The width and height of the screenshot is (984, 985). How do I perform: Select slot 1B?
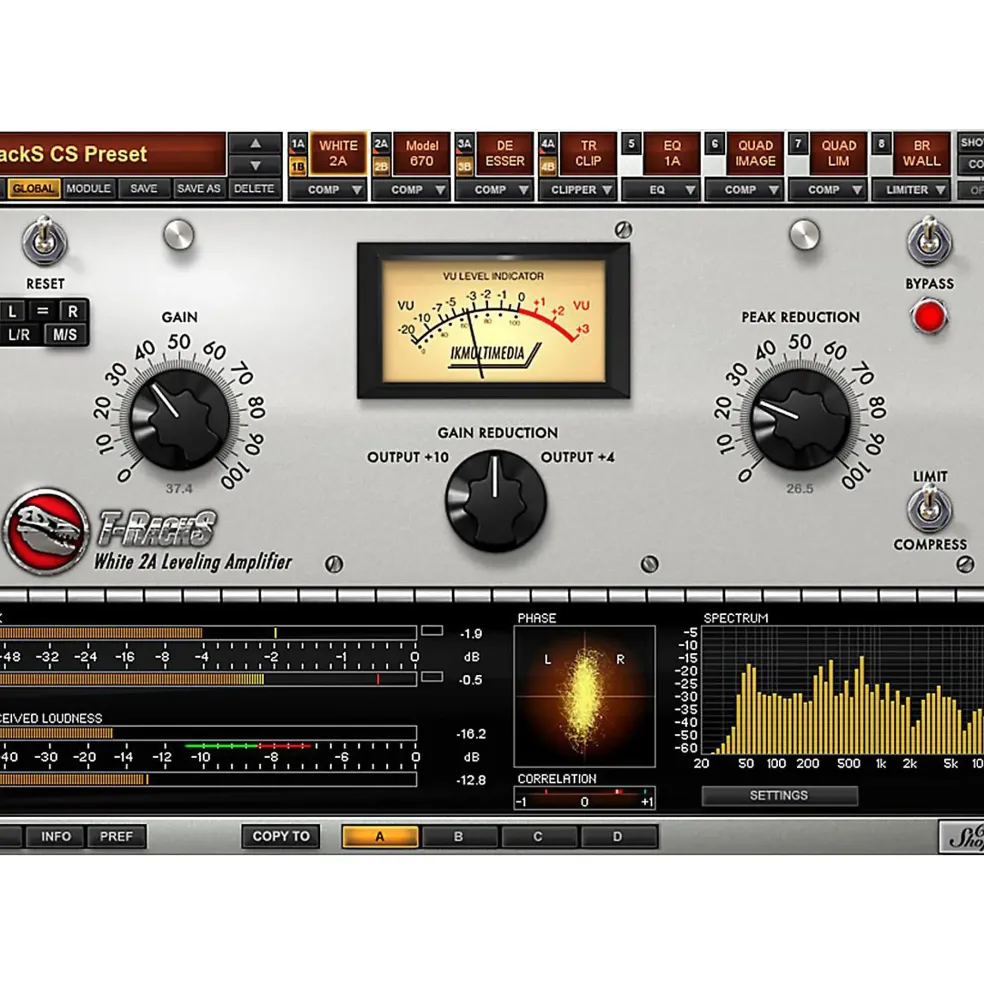point(298,166)
